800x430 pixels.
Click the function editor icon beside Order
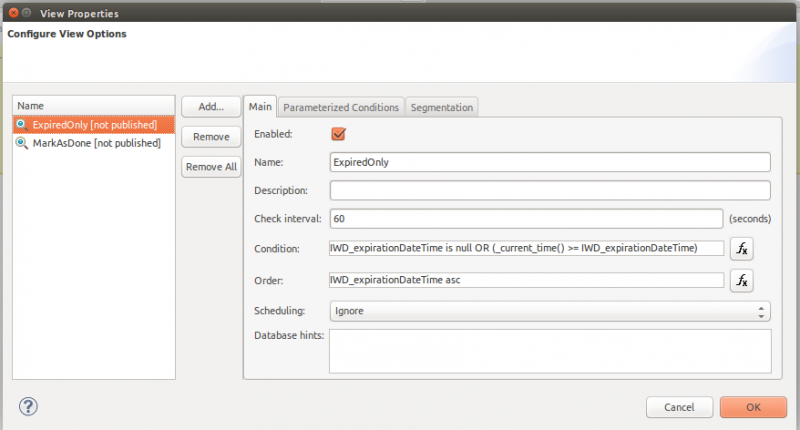point(741,280)
